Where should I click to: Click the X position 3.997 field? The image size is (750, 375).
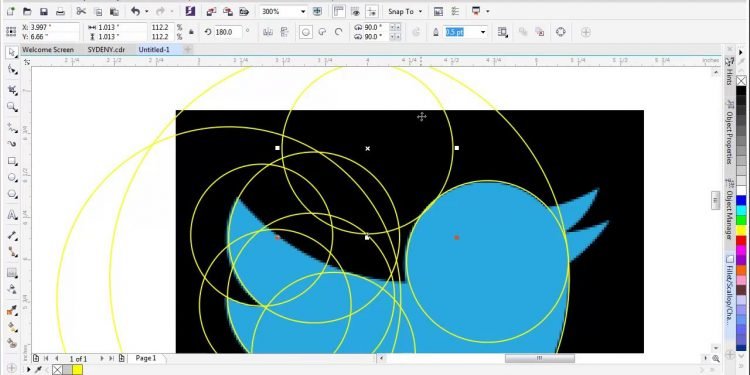(x=54, y=27)
